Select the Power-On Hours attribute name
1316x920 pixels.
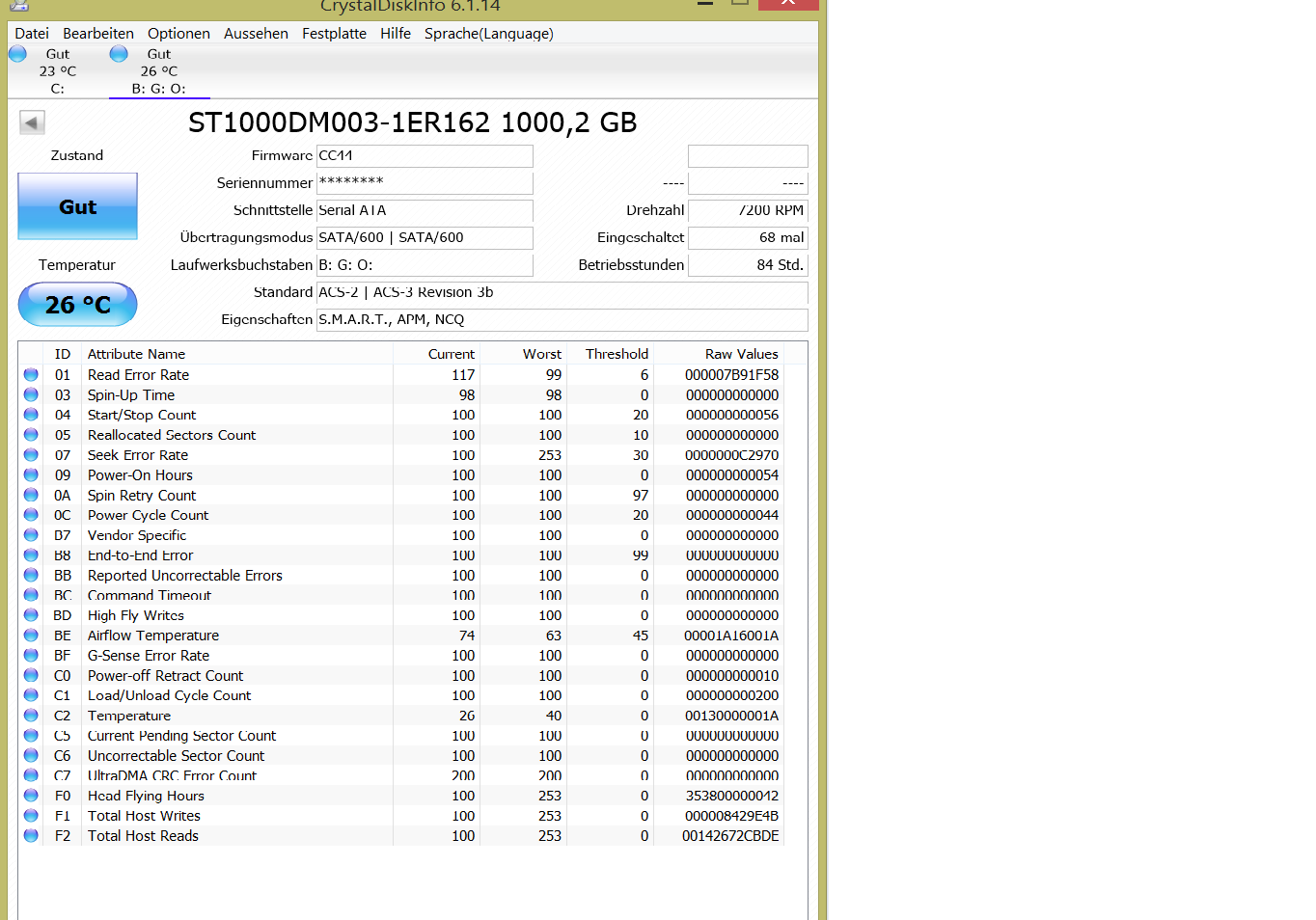[x=140, y=475]
